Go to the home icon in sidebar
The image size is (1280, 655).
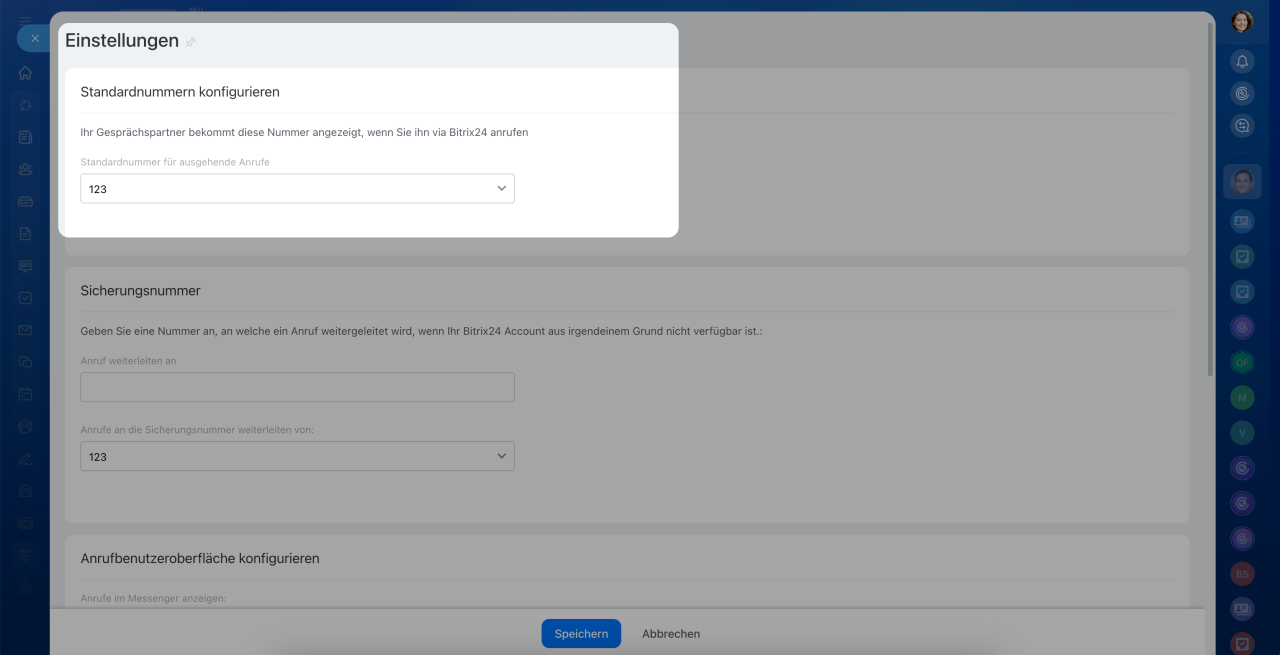(25, 73)
